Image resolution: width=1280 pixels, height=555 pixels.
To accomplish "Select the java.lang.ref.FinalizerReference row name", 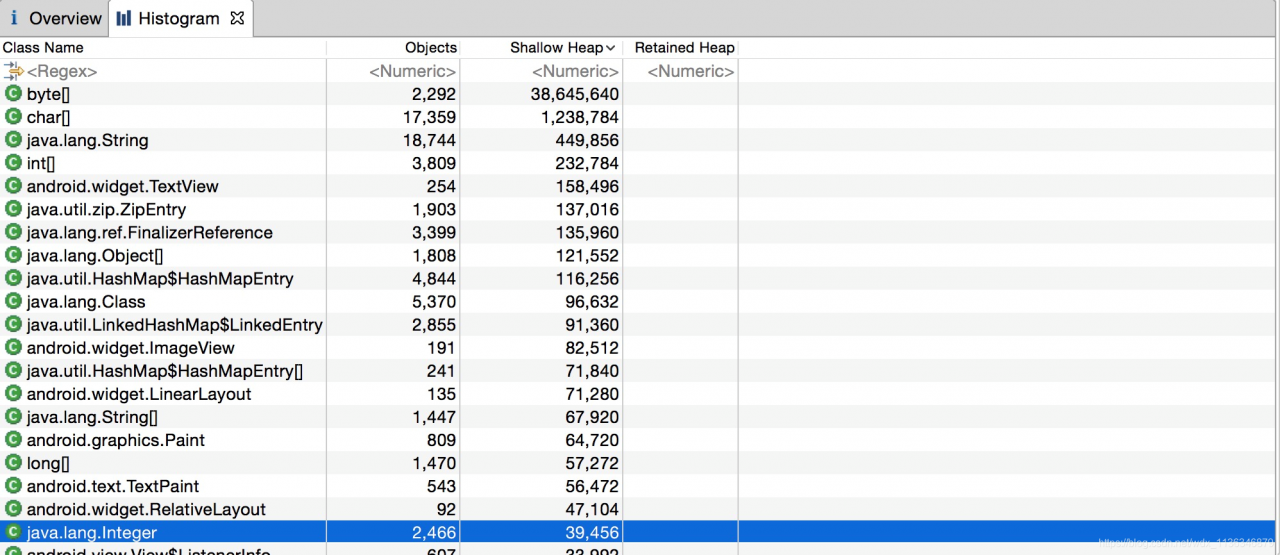I will (150, 232).
